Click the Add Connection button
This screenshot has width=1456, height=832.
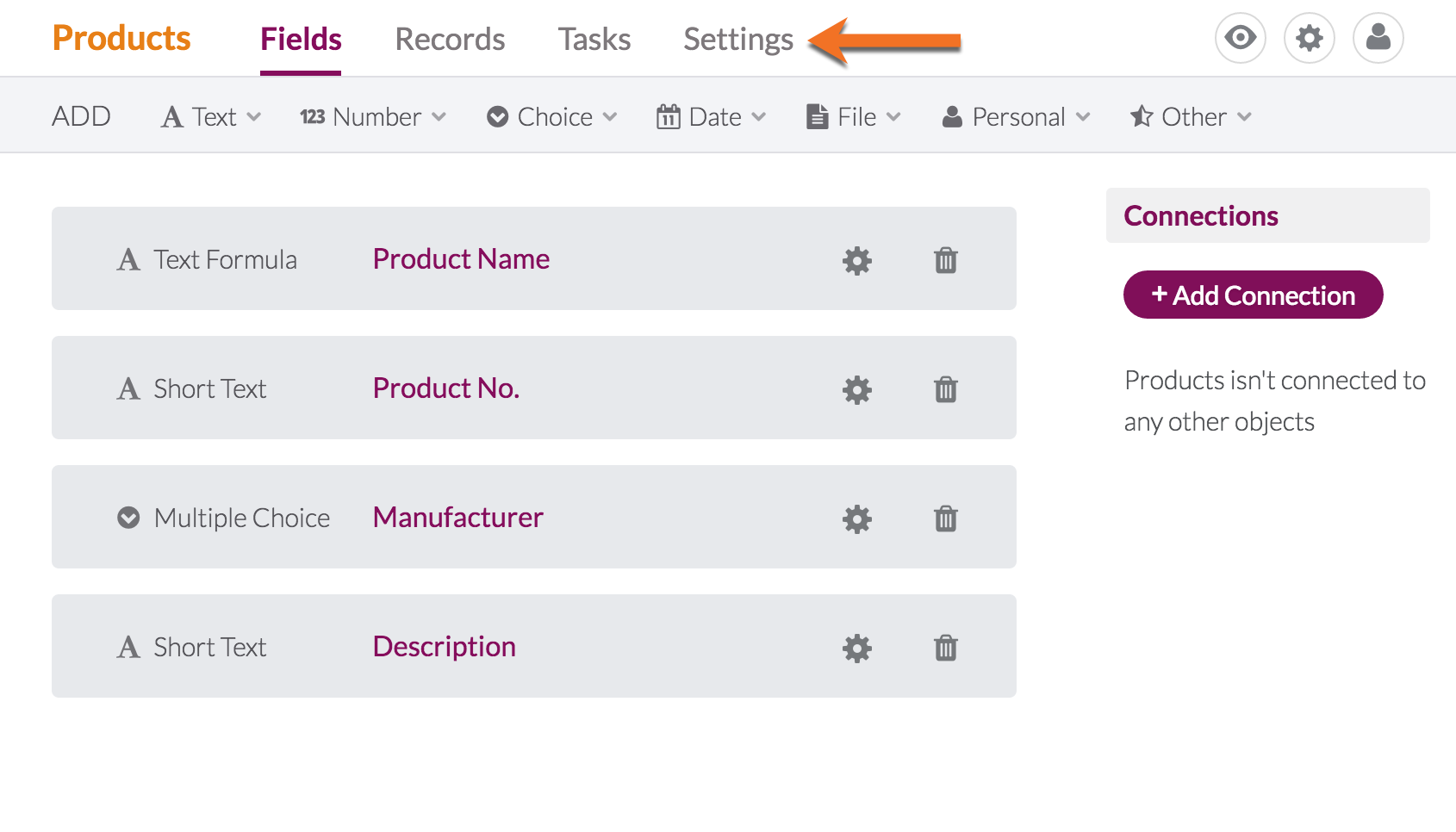1254,295
